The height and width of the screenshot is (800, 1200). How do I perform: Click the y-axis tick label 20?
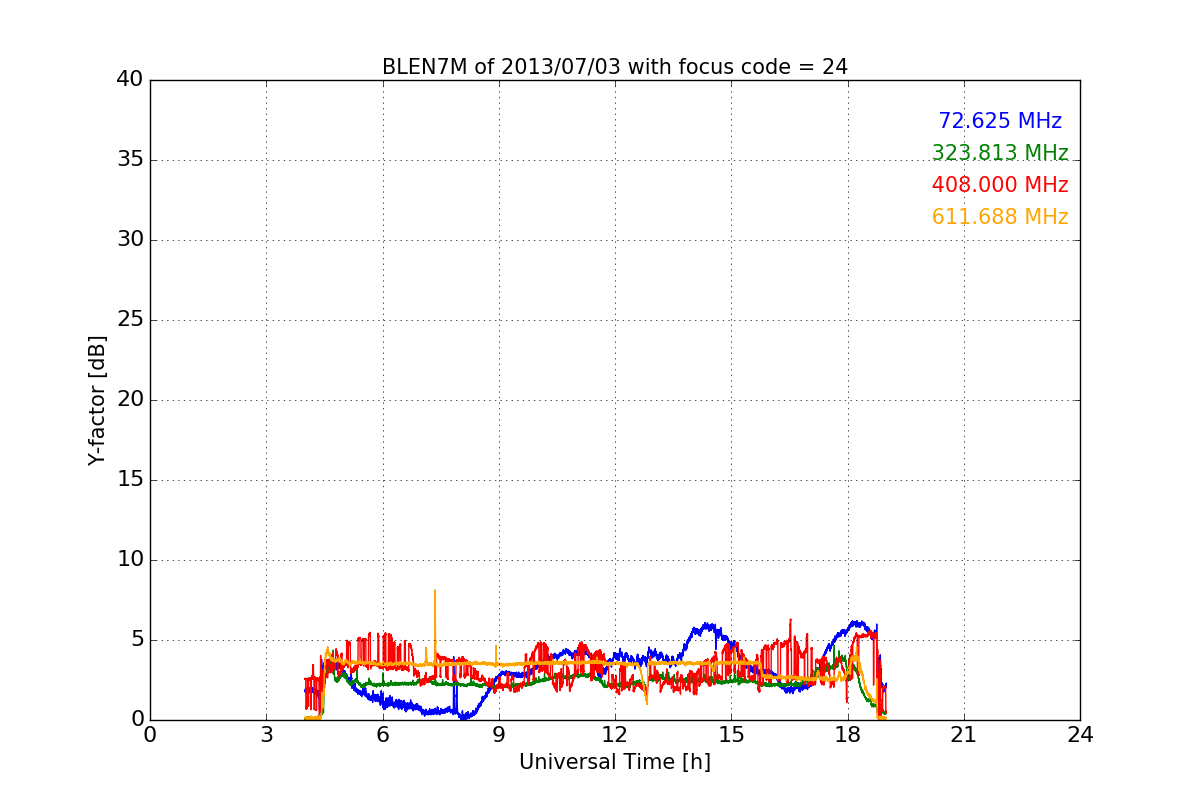[130, 400]
